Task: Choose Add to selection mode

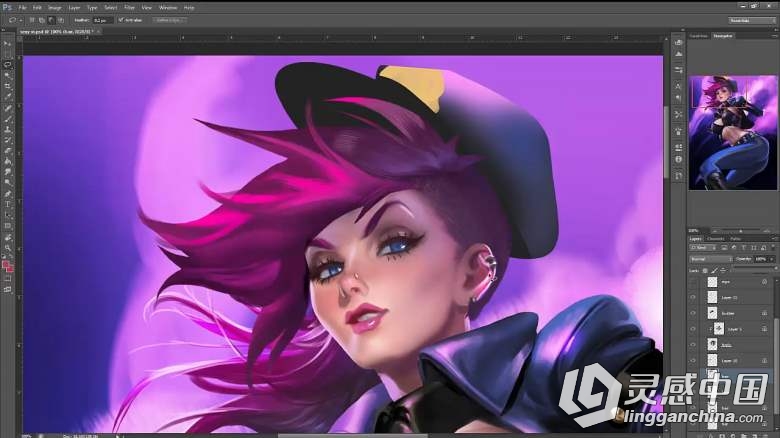Action: [42, 20]
